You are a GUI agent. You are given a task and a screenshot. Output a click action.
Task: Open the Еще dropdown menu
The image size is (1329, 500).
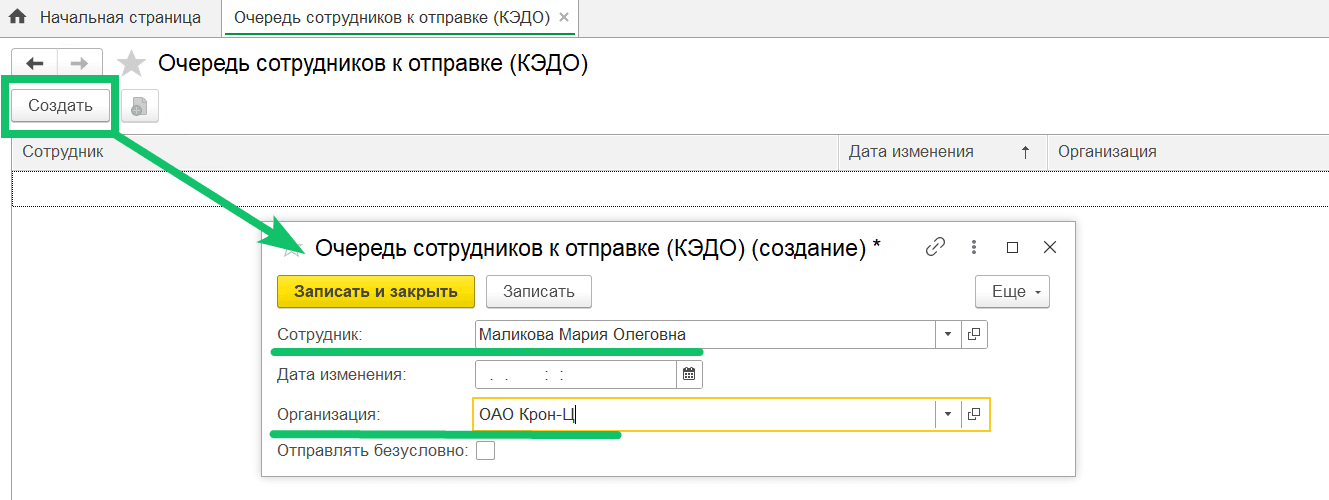[x=1011, y=292]
